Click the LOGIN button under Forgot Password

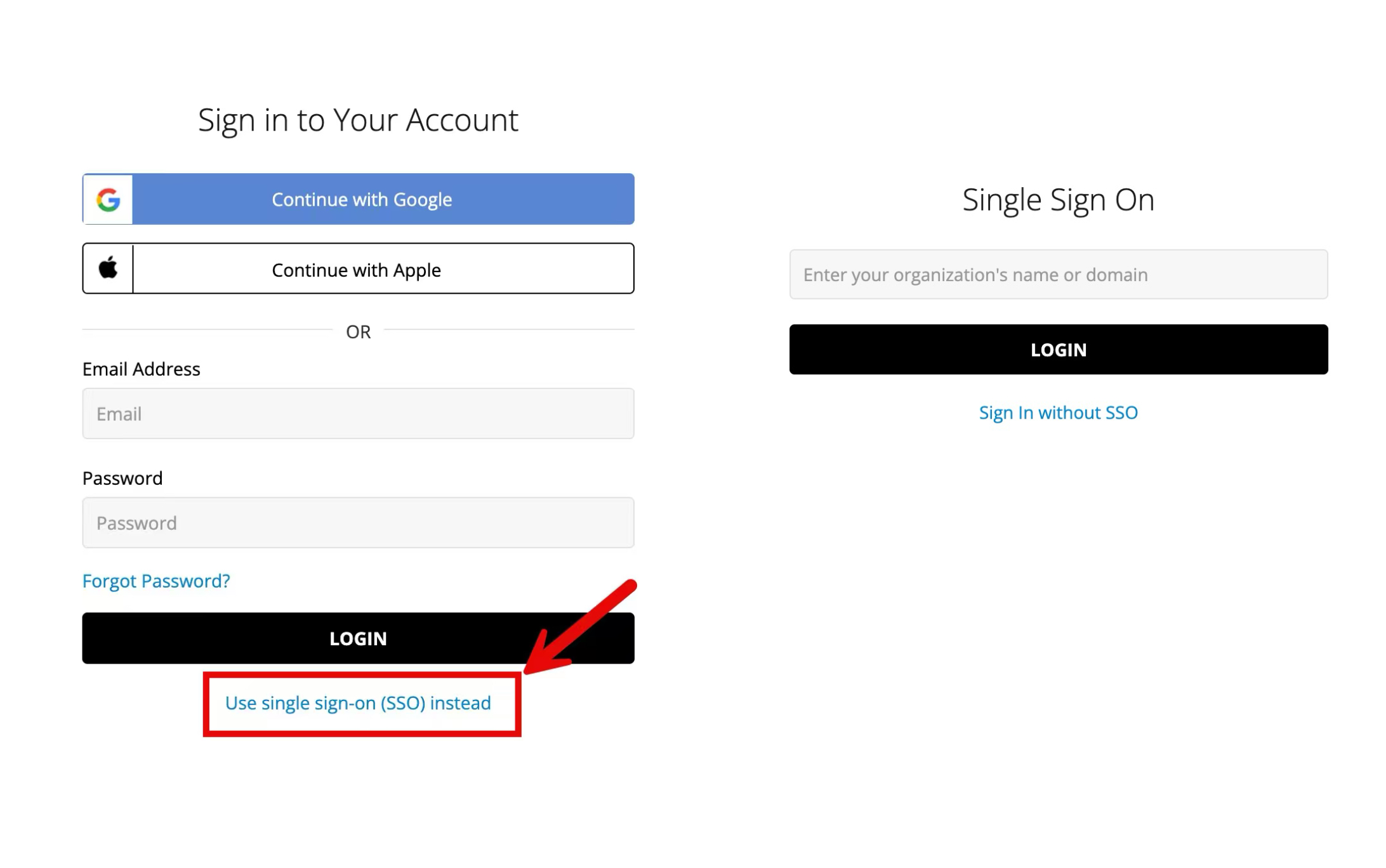click(358, 638)
